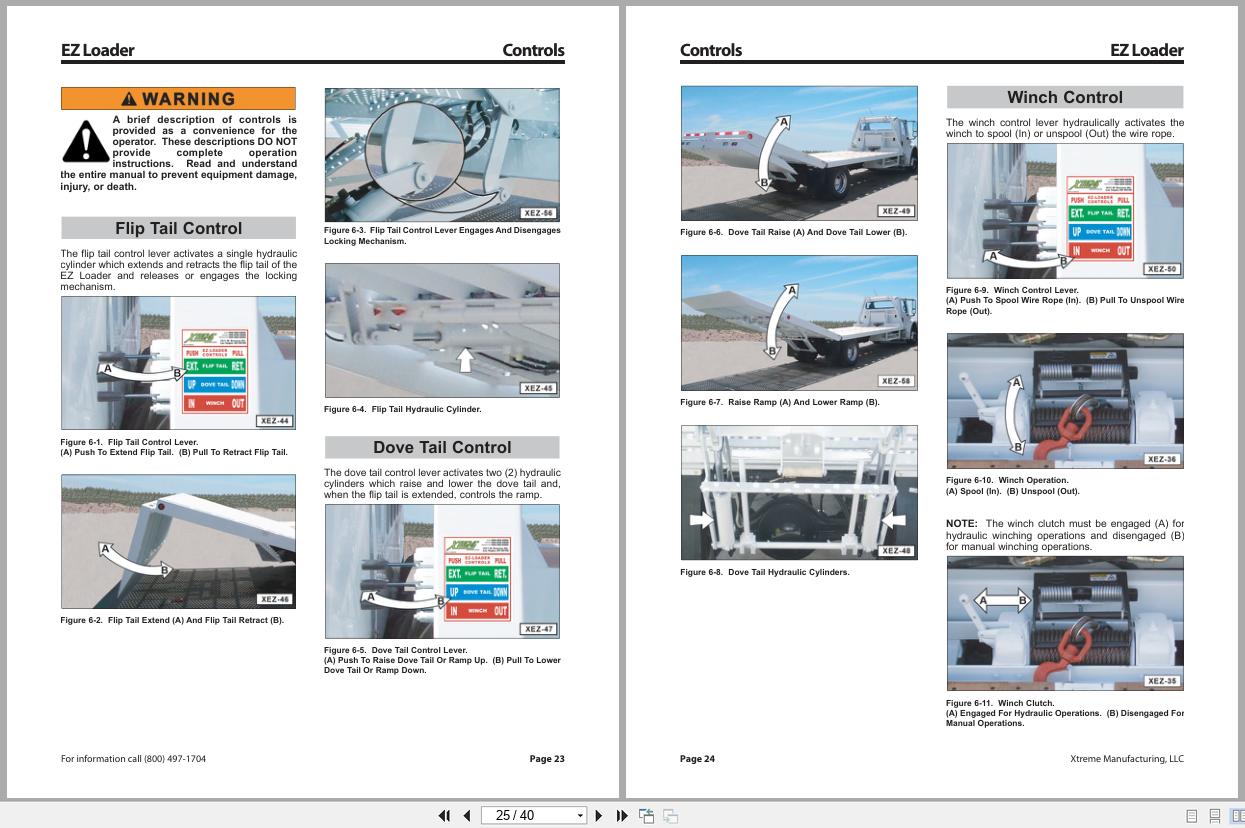1245x828 pixels.
Task: Switch to continuous scrolling view
Action: point(1214,816)
